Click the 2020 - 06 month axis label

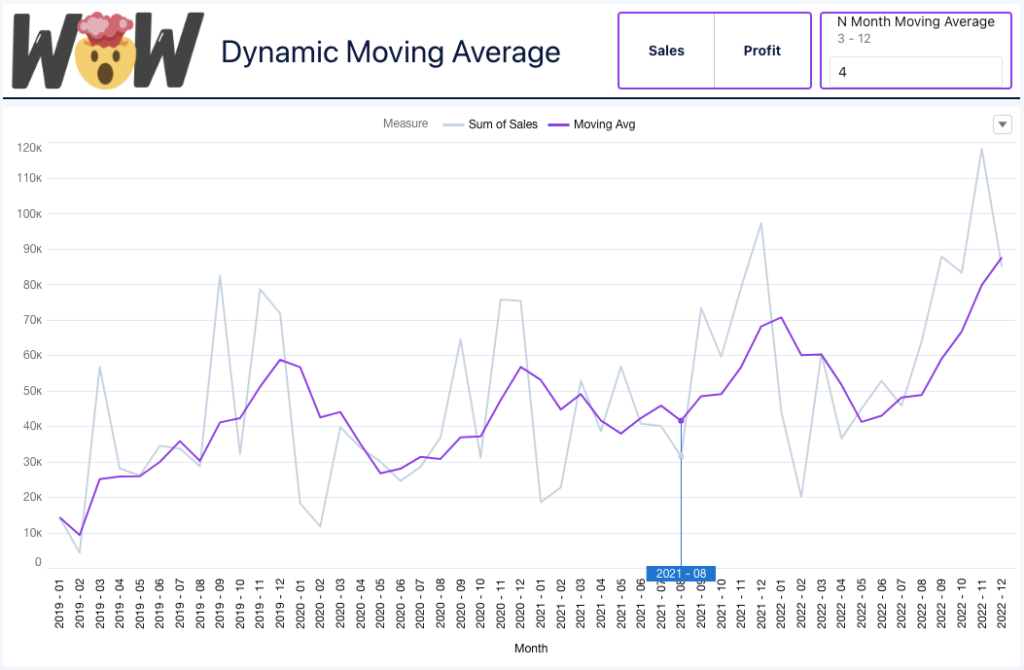click(400, 604)
